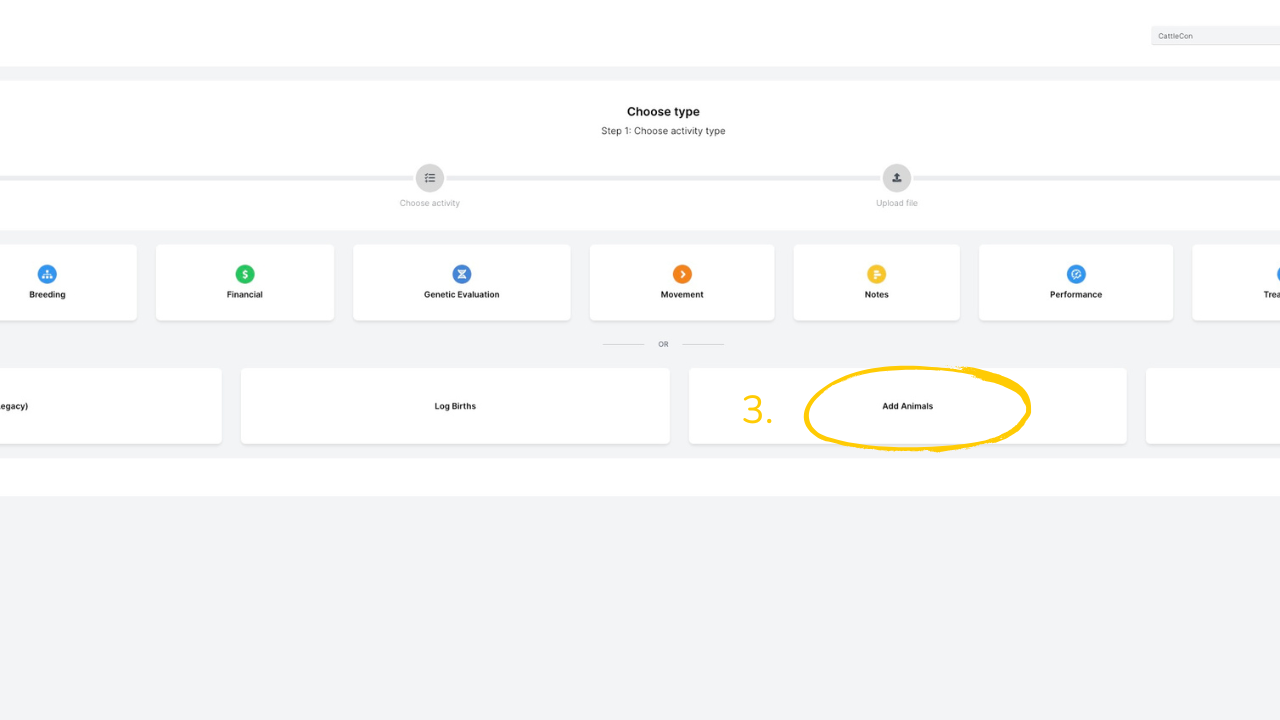Click the green dollar Financial icon
The height and width of the screenshot is (720, 1280).
[x=245, y=274]
